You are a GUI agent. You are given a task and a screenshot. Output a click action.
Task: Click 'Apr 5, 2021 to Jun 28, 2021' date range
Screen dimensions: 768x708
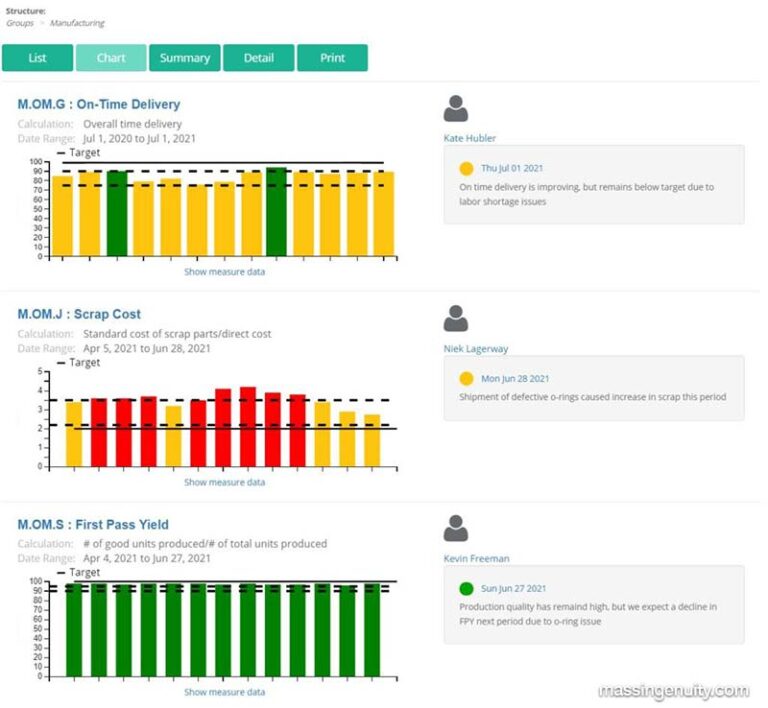point(147,349)
